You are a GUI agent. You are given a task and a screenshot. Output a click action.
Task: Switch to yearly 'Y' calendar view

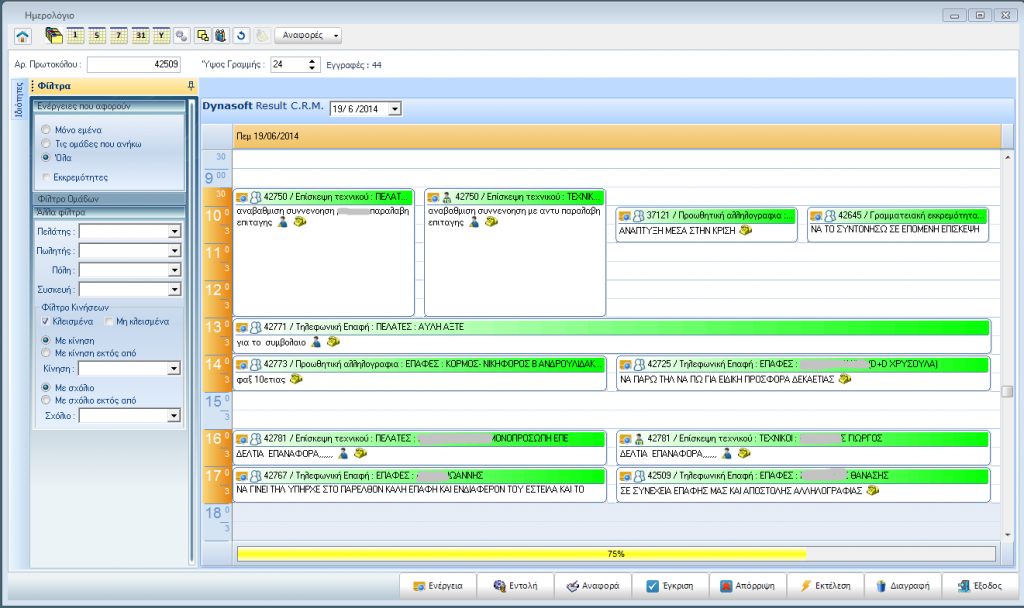[161, 36]
